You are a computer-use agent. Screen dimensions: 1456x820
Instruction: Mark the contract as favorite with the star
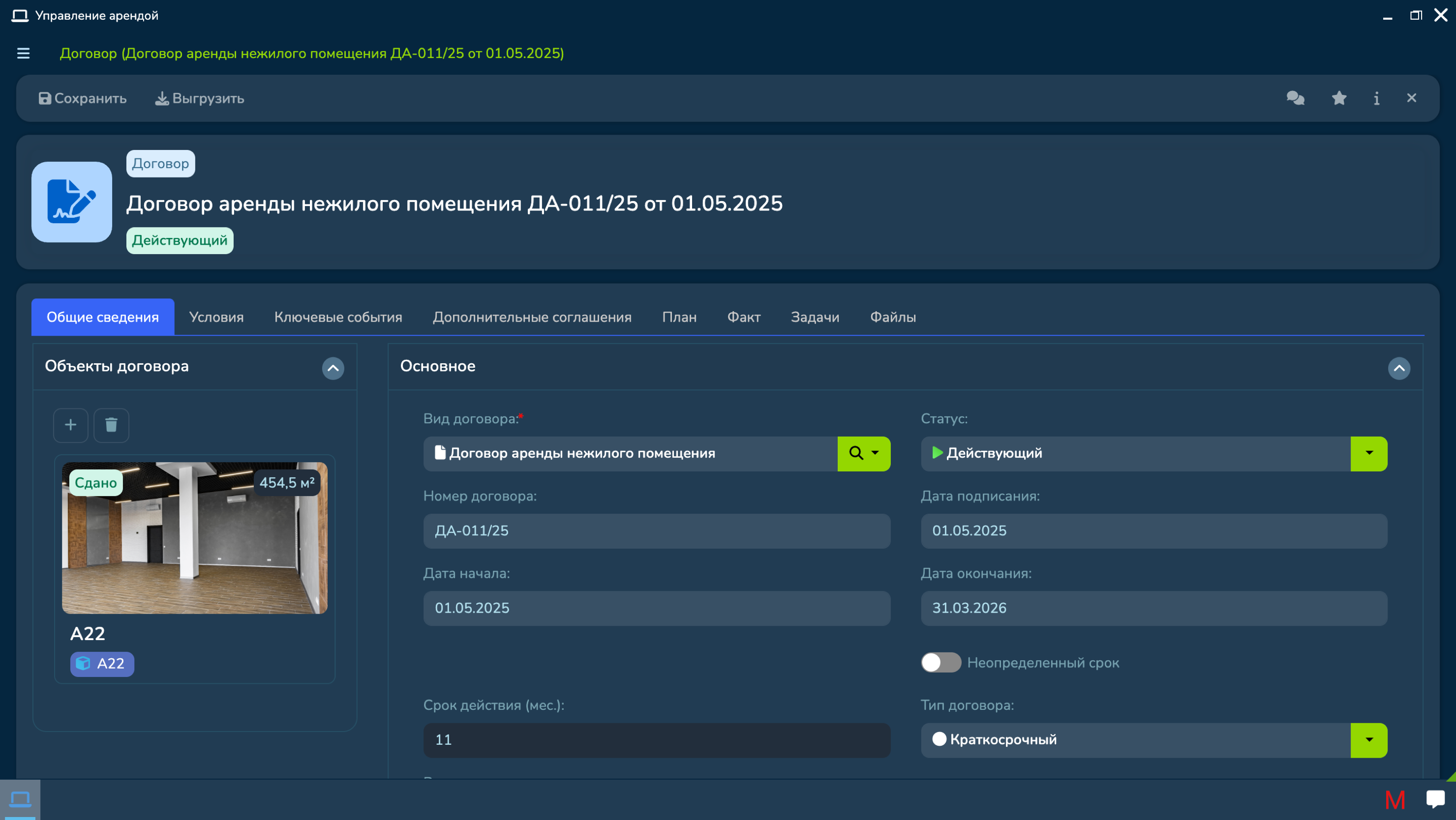(1338, 98)
